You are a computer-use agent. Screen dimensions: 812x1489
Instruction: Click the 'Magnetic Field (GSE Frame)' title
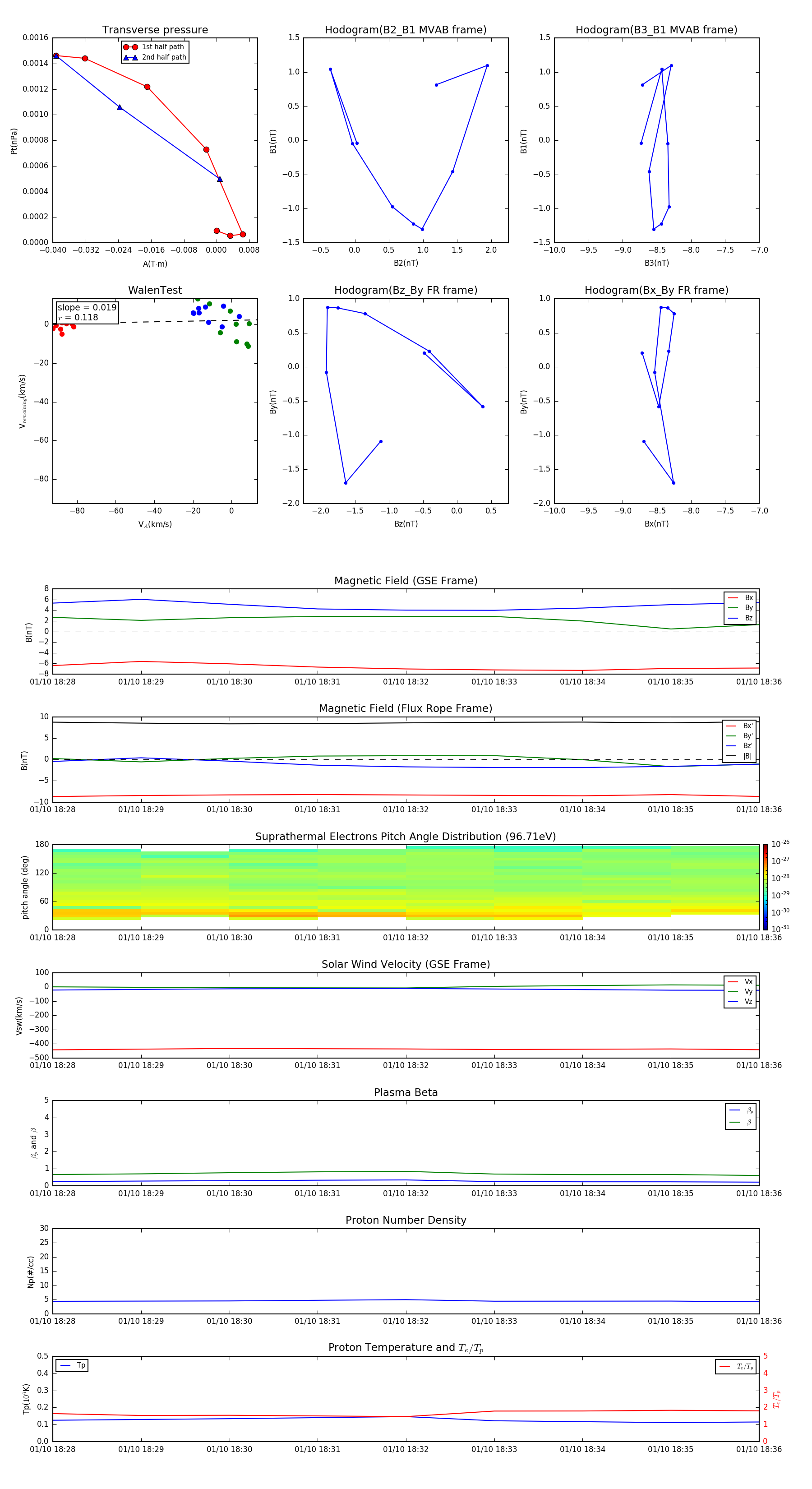point(406,581)
